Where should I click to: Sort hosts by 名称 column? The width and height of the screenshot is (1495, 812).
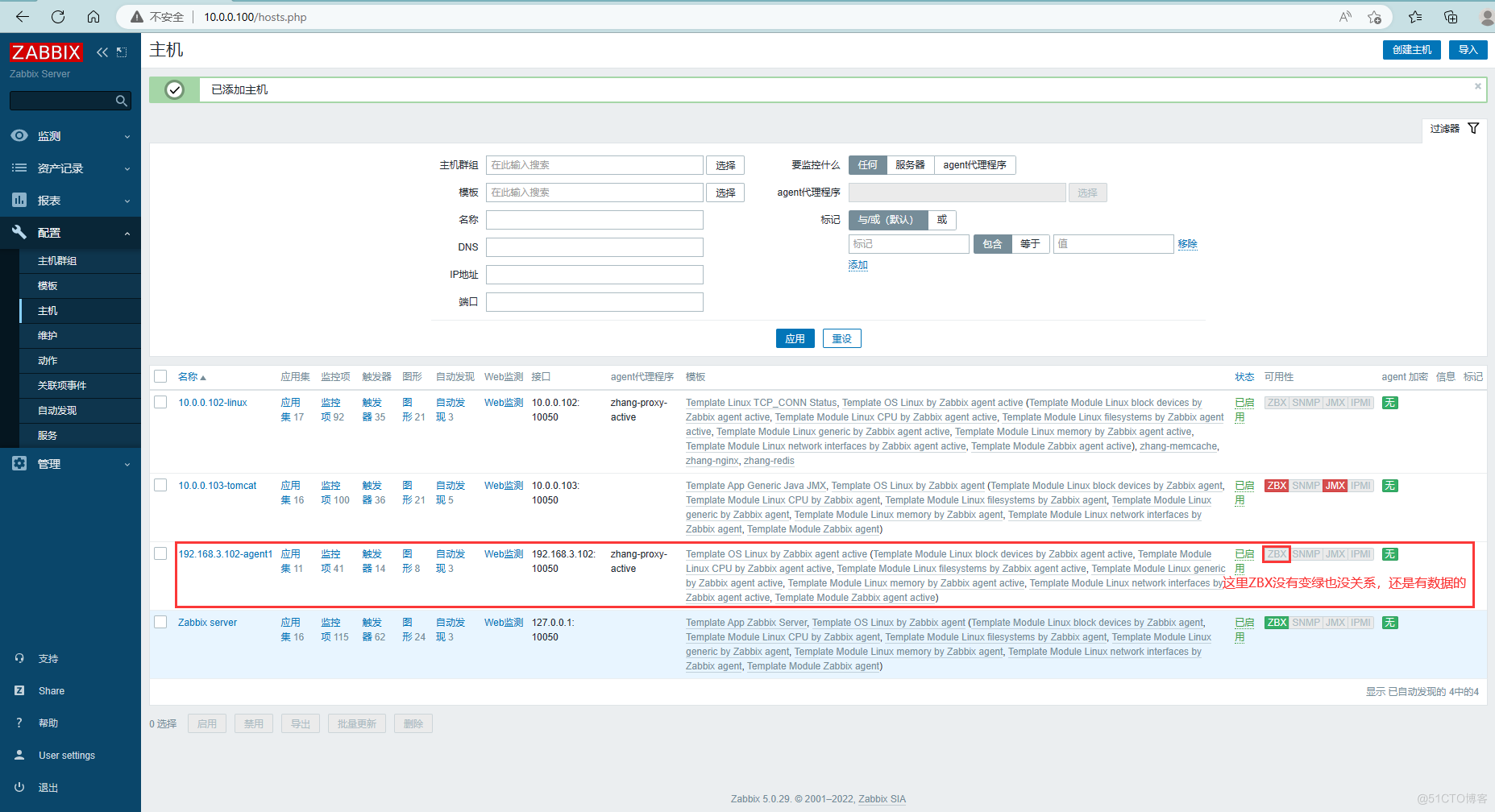(x=192, y=377)
